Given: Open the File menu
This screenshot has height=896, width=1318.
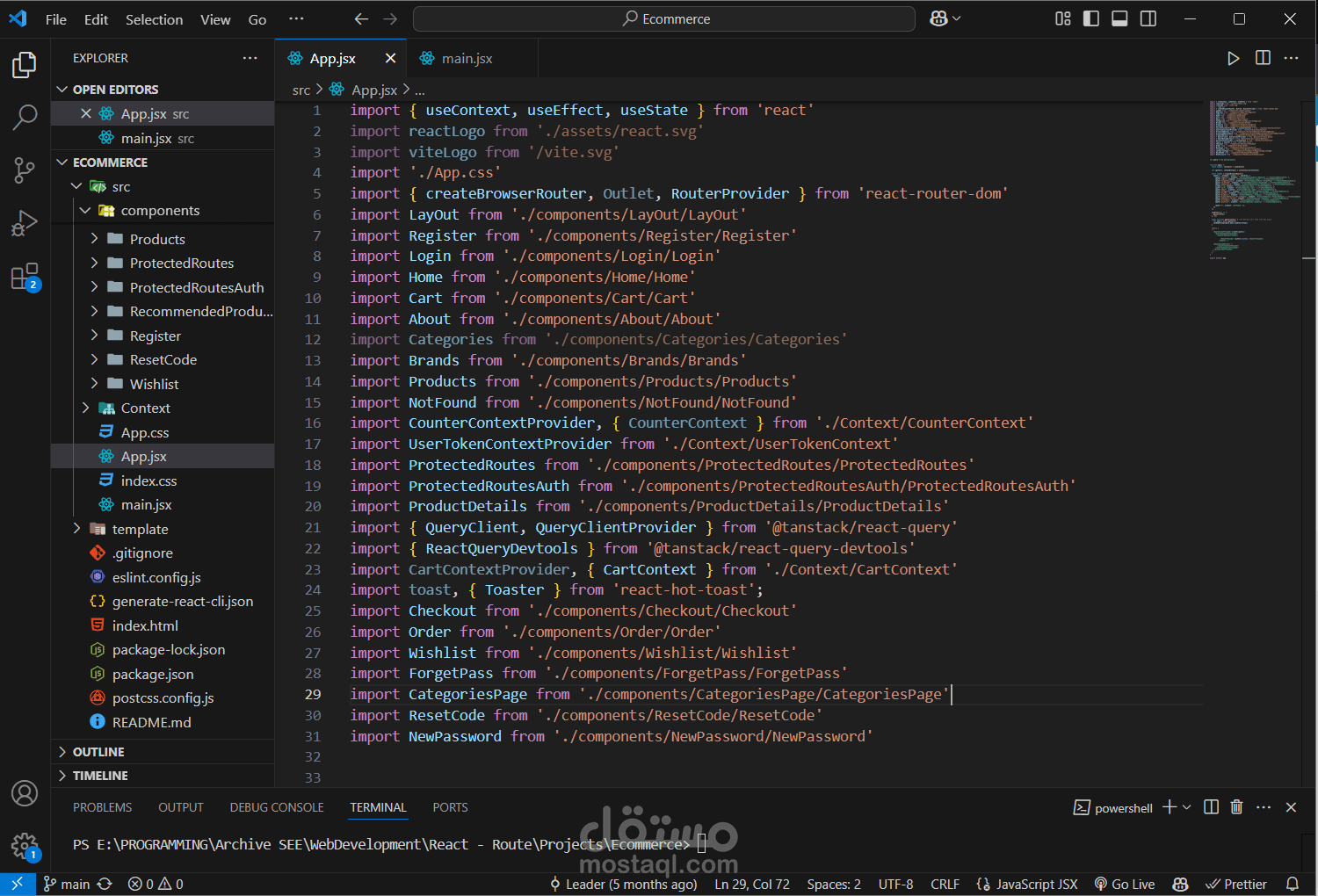Looking at the screenshot, I should 56,19.
